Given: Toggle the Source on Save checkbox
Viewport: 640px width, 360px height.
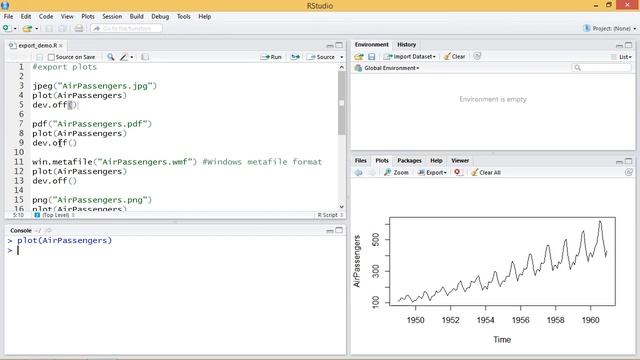Looking at the screenshot, I should pos(51,57).
